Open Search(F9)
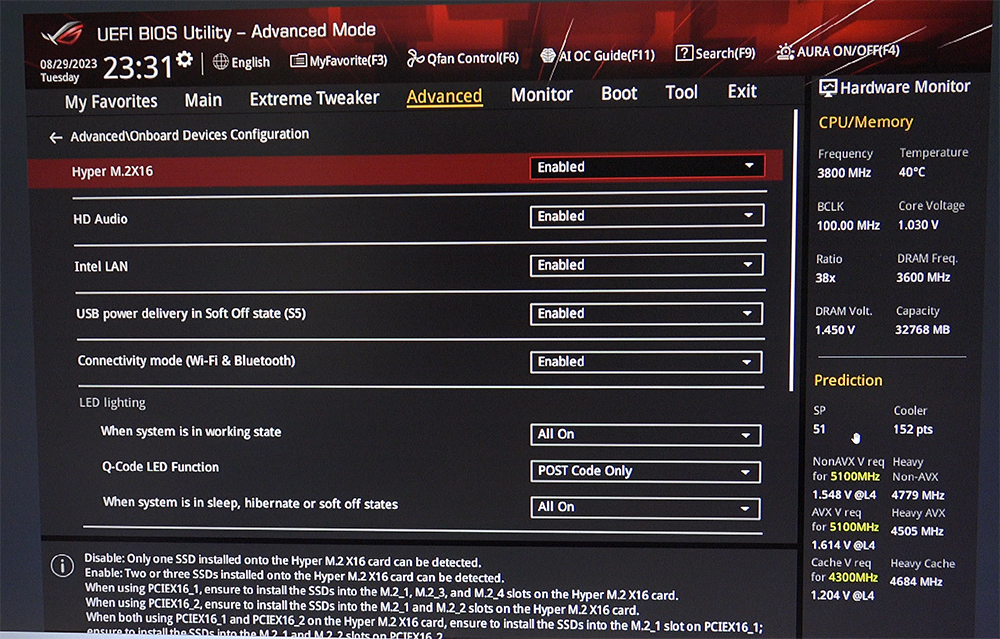Image resolution: width=1000 pixels, height=639 pixels. click(x=716, y=53)
